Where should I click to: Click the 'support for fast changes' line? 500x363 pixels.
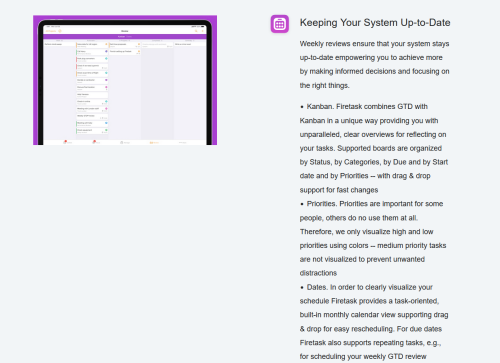tap(339, 190)
